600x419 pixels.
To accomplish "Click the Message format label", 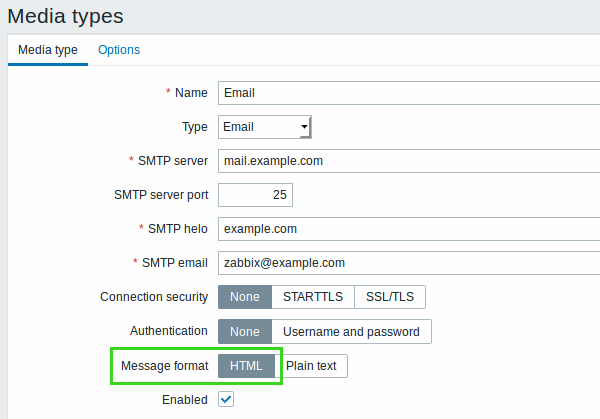I will tap(165, 366).
